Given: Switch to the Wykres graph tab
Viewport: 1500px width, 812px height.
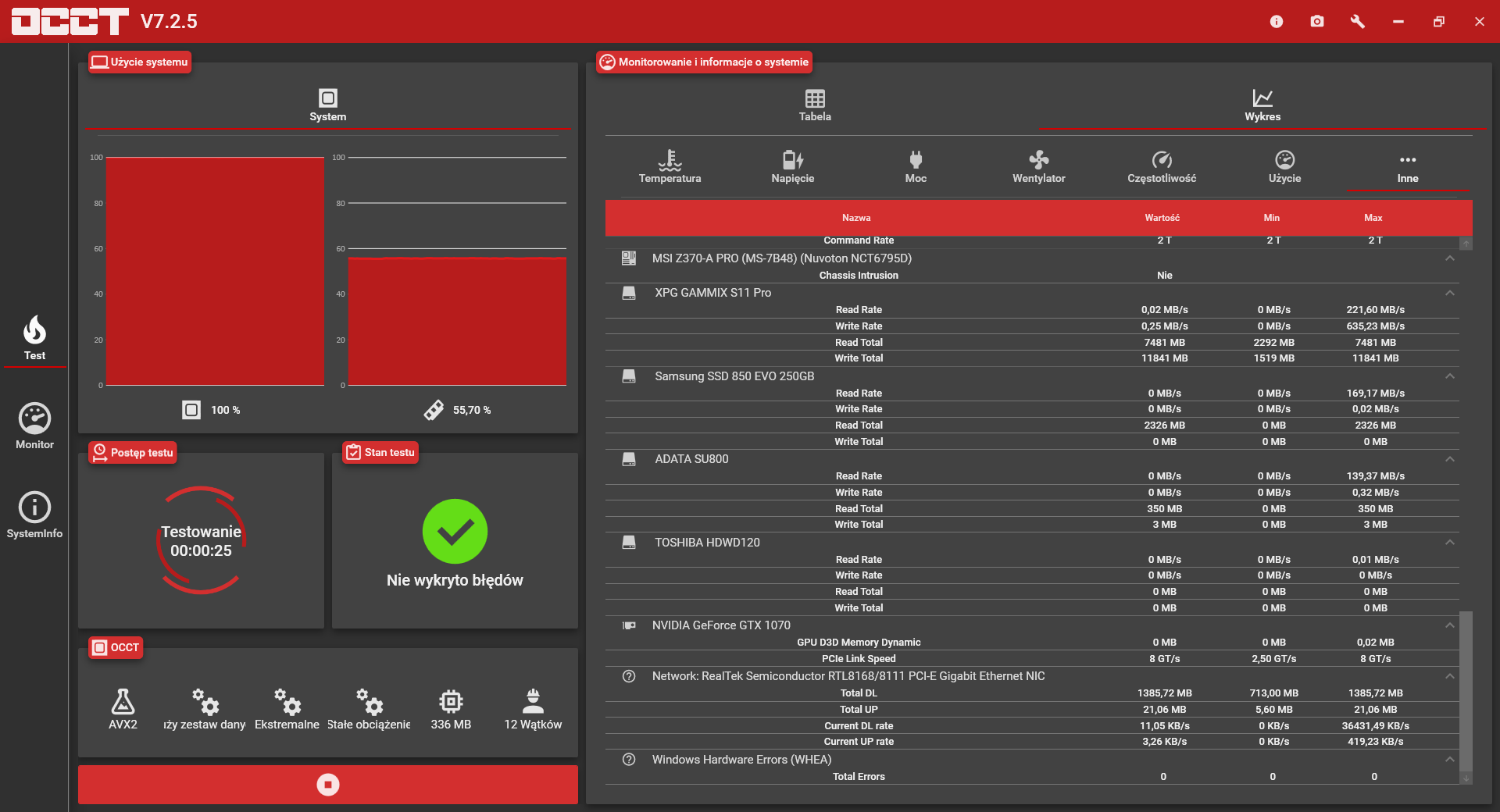Looking at the screenshot, I should [x=1262, y=105].
